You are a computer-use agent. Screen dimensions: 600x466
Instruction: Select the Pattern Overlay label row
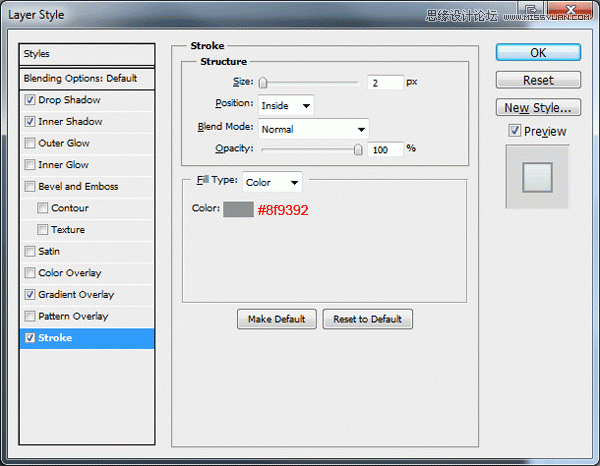point(87,316)
